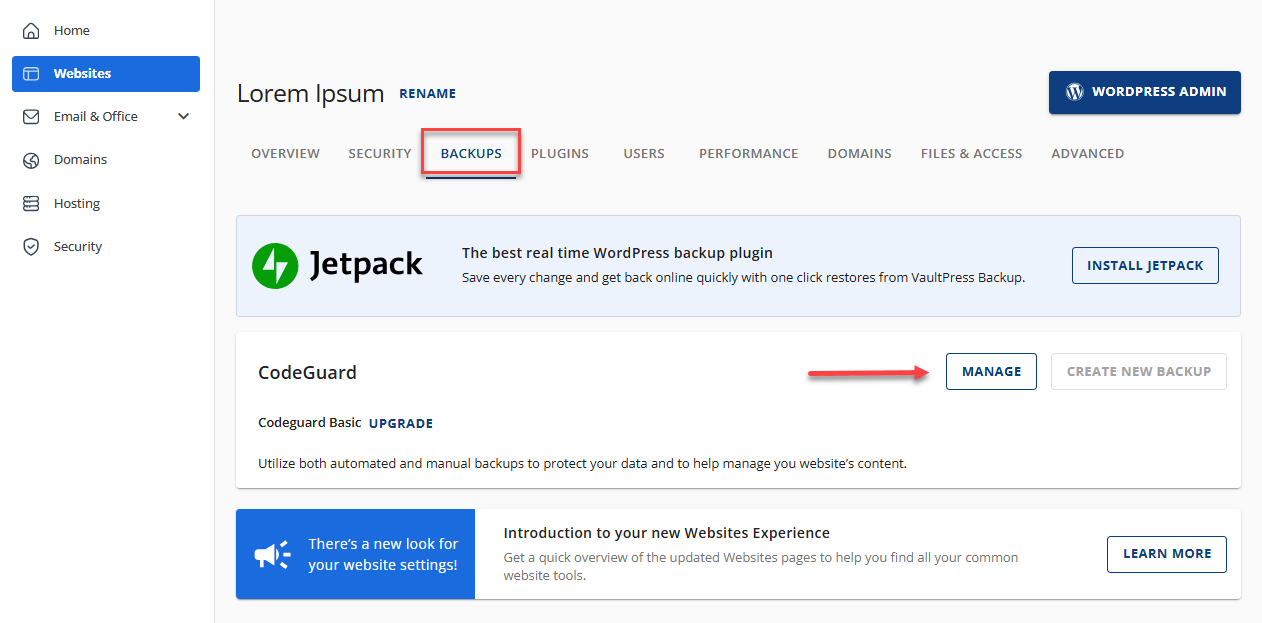Click the green Jetpack logo icon

(x=275, y=266)
